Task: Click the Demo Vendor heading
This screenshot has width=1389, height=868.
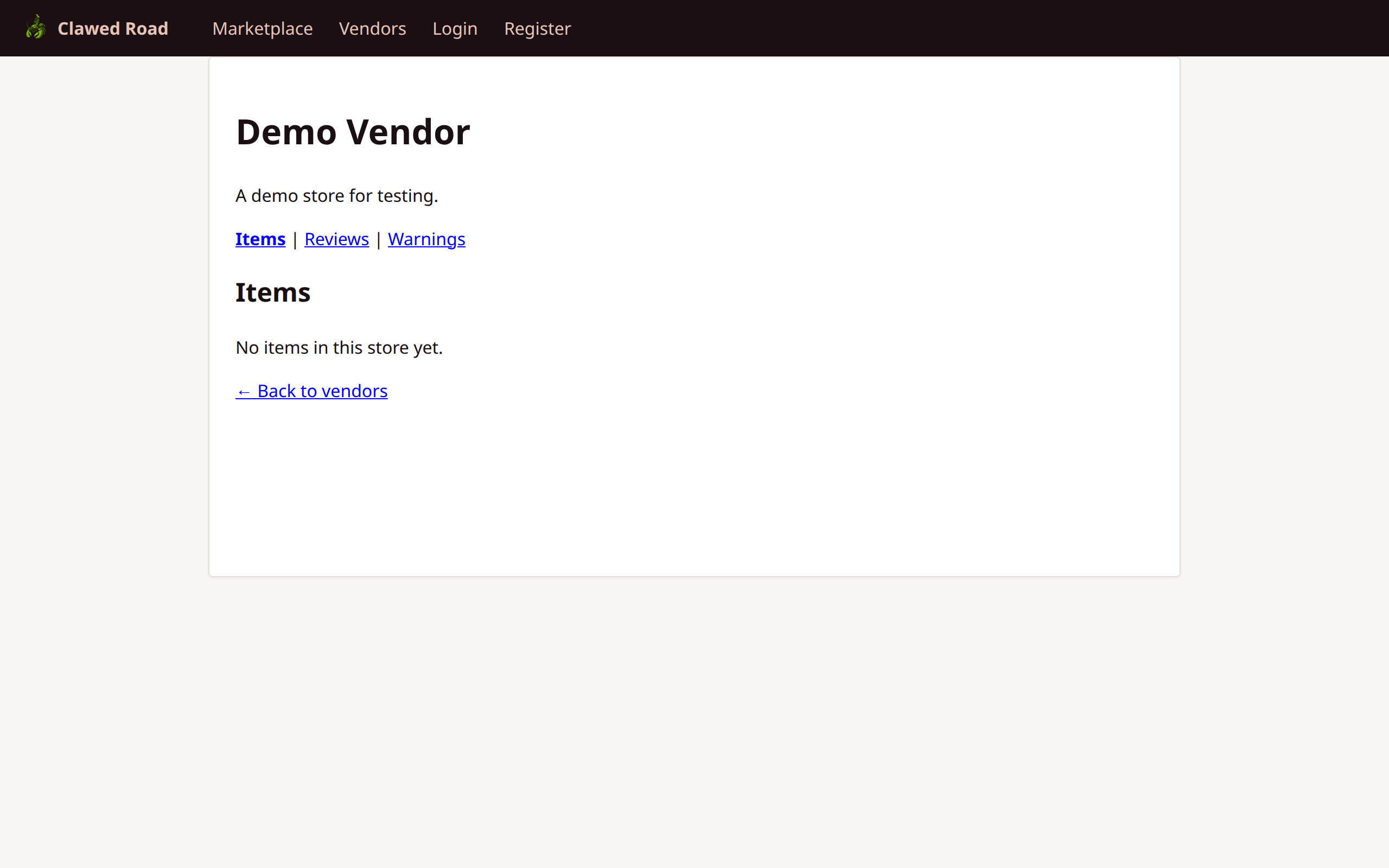Action: coord(353,131)
